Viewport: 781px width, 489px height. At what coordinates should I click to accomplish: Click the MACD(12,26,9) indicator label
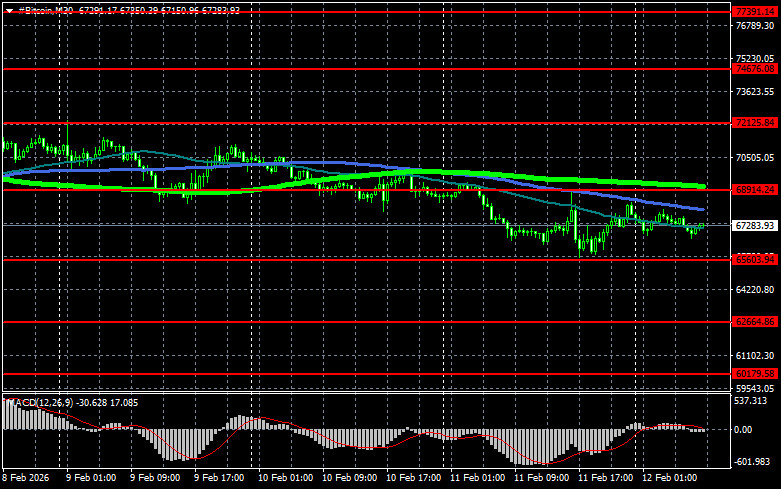click(40, 402)
